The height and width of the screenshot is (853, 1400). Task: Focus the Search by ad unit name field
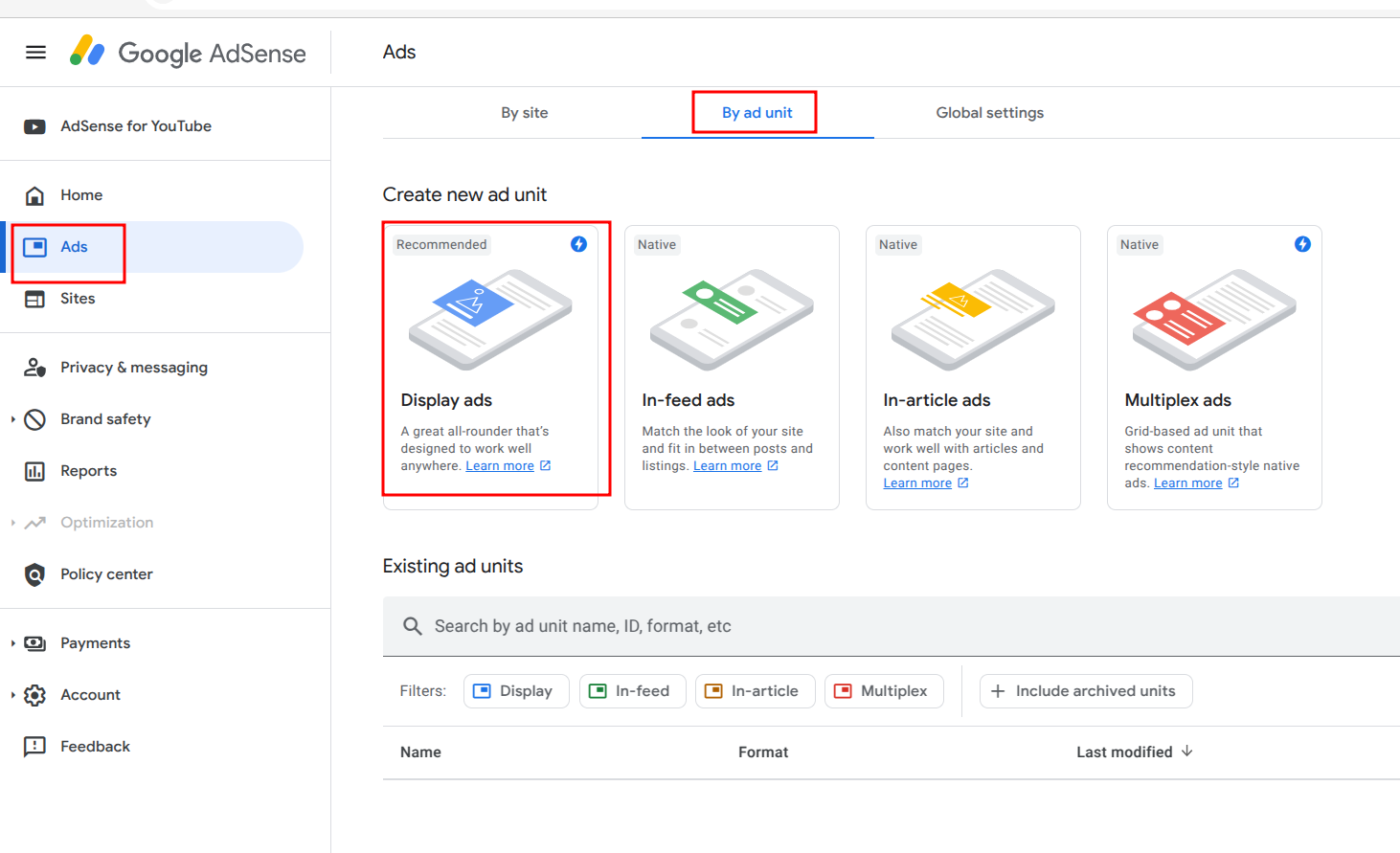892,626
